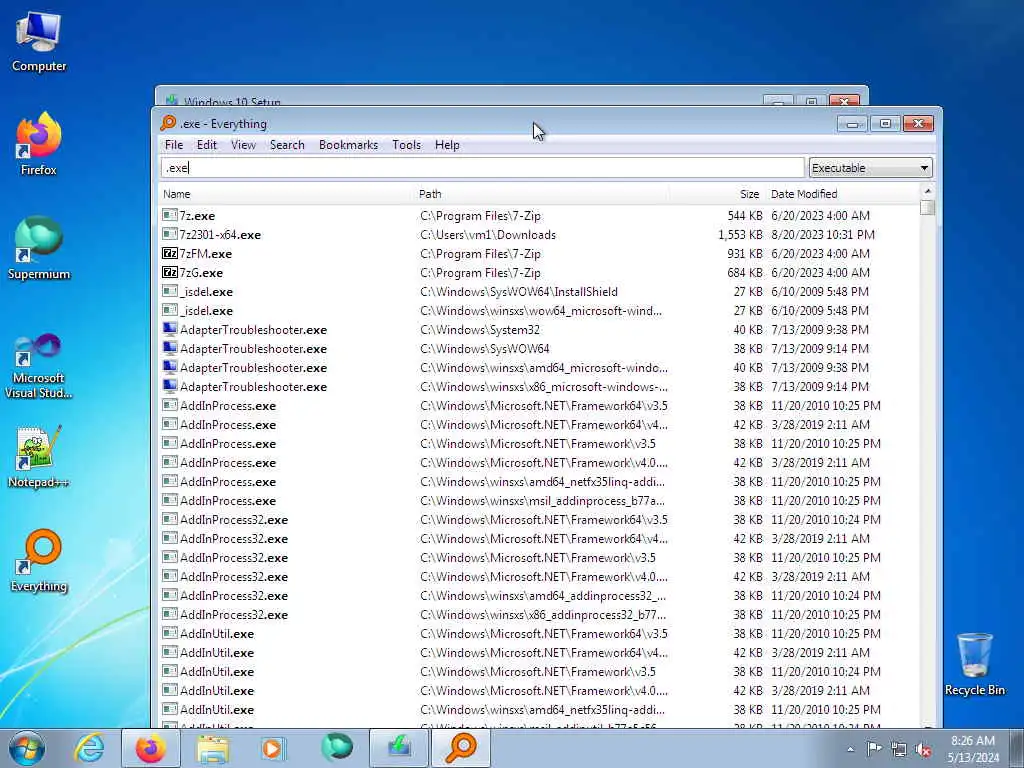This screenshot has height=768, width=1024.
Task: Open the Tools menu
Action: 406,145
